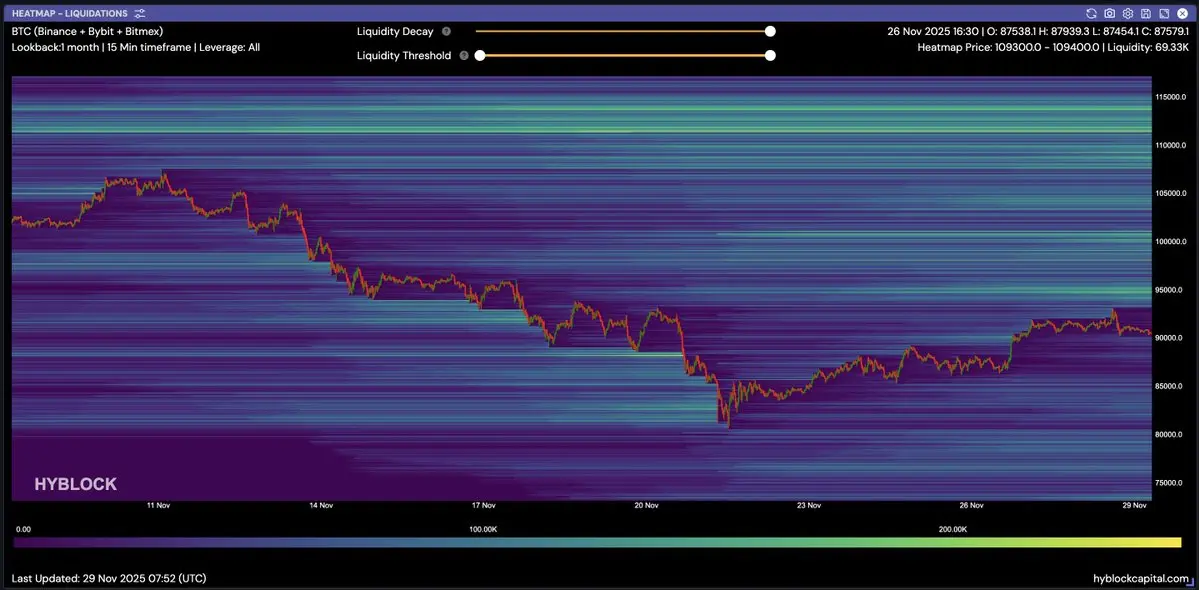Expand the widget with the fullscreen icon

[1164, 14]
